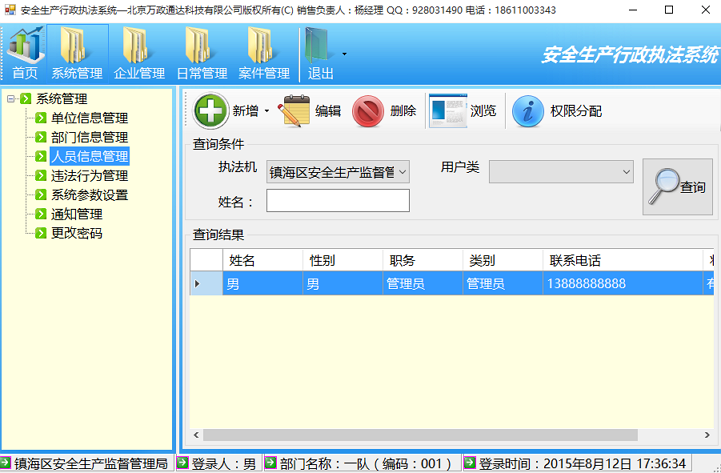721x473 pixels.
Task: Open the 用户类 user type dropdown
Action: (x=626, y=172)
